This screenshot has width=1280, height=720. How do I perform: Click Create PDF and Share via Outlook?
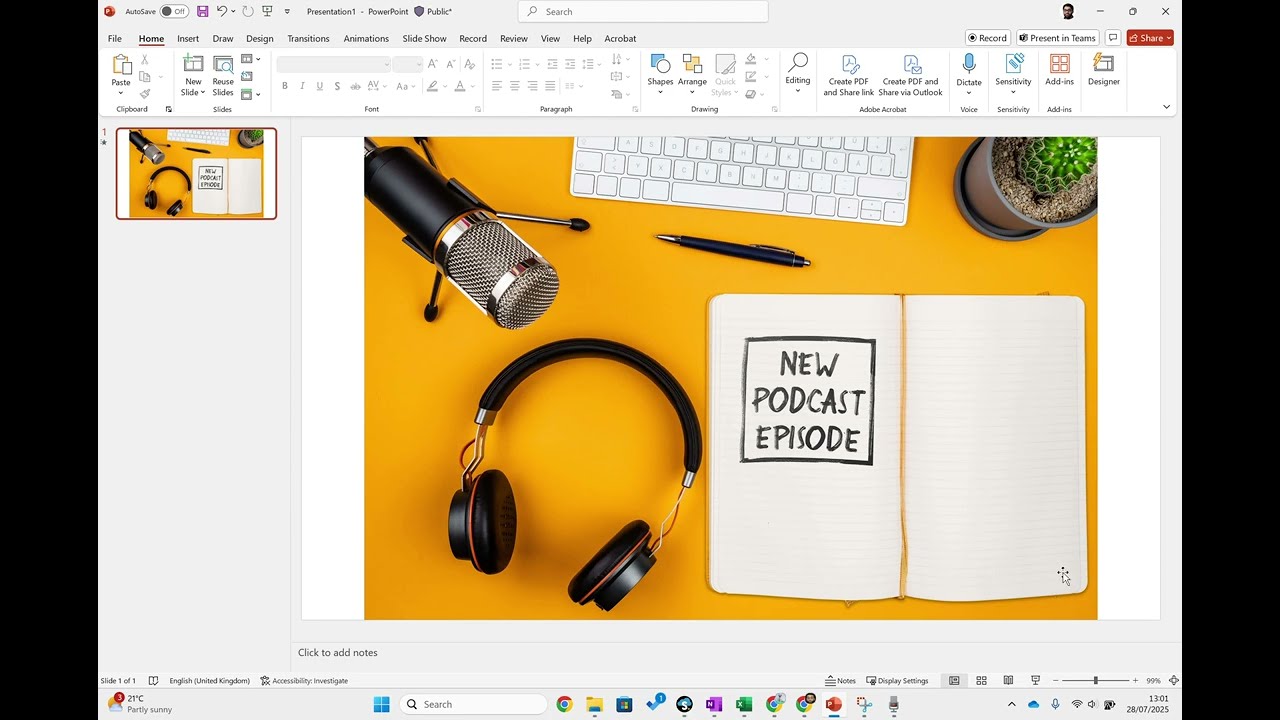pos(911,76)
